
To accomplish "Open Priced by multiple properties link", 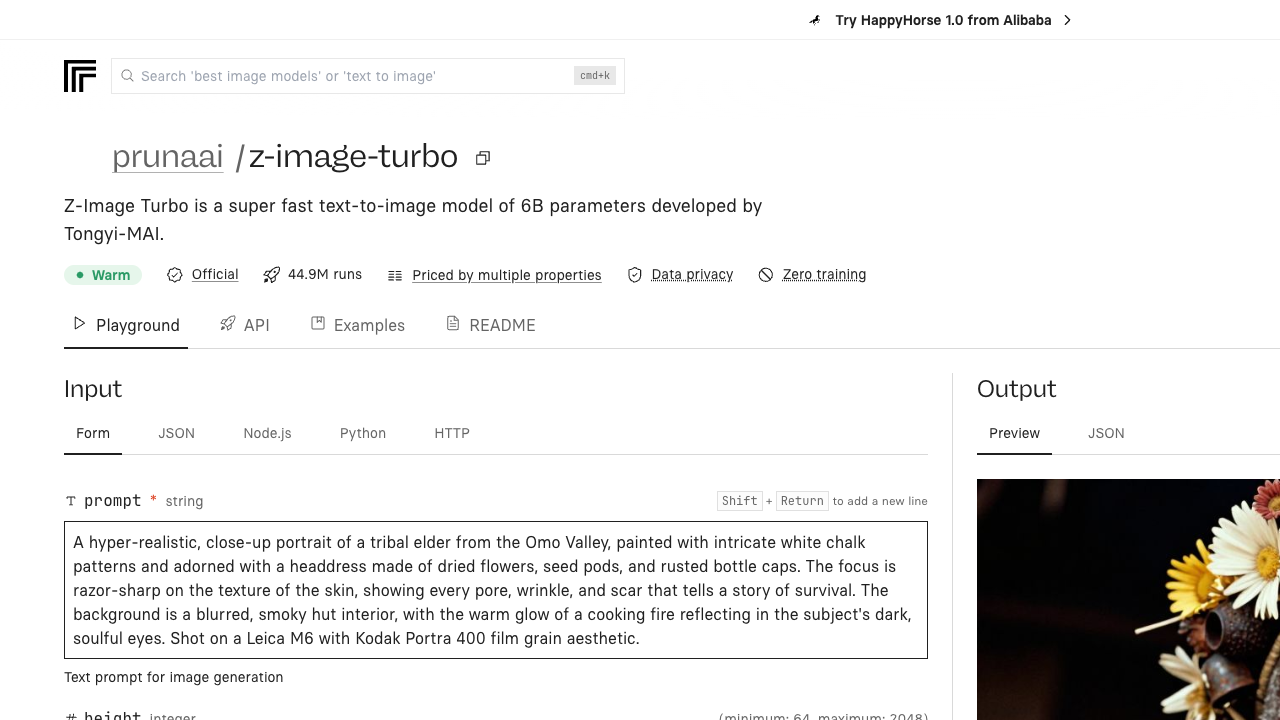I will (507, 275).
